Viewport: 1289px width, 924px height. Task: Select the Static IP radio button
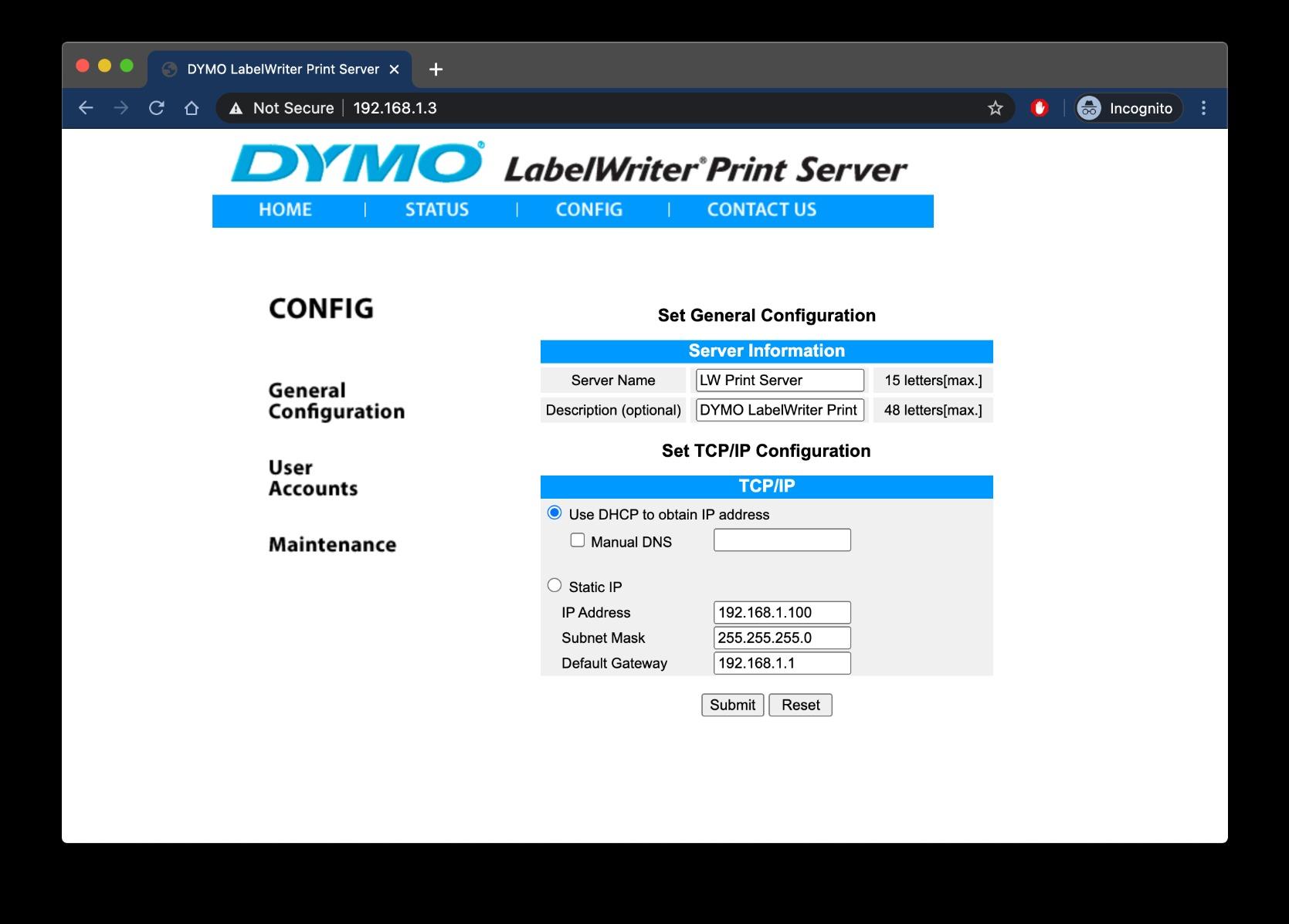[555, 585]
